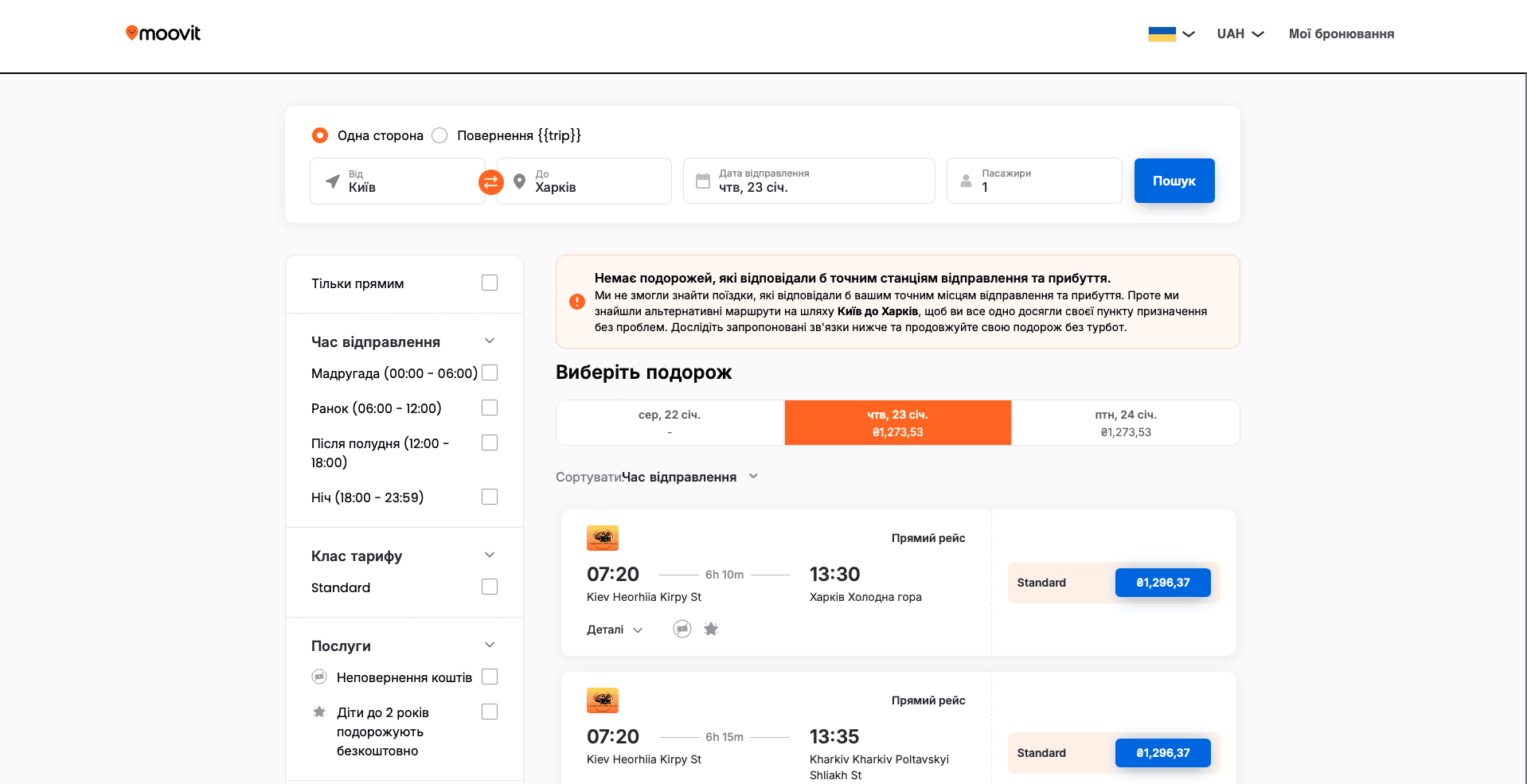The image size is (1527, 784).
Task: Swap origin and destination cities
Action: [491, 182]
